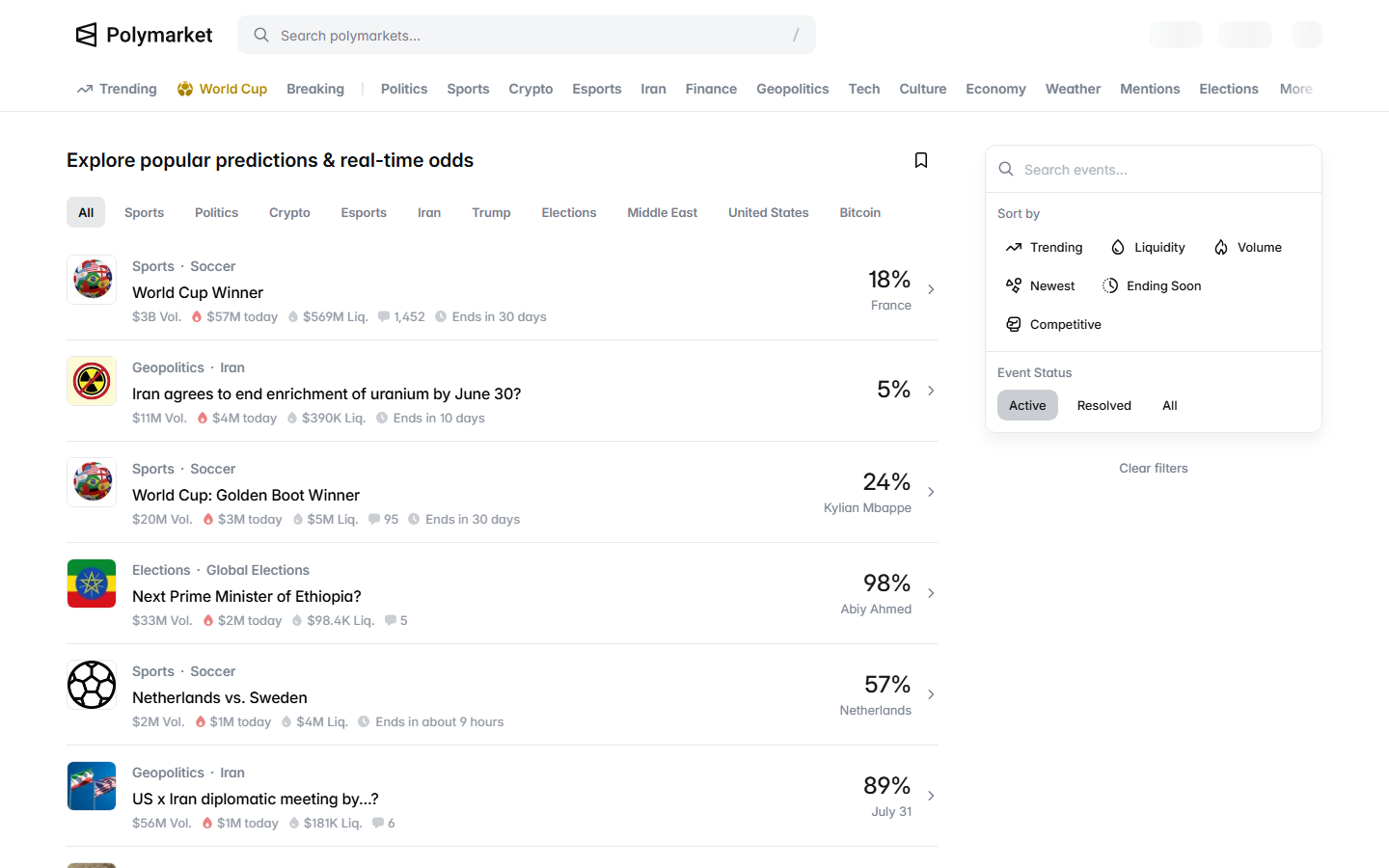The image size is (1389, 868).
Task: Click the chevron on US x Iran meeting row
Action: 931,796
